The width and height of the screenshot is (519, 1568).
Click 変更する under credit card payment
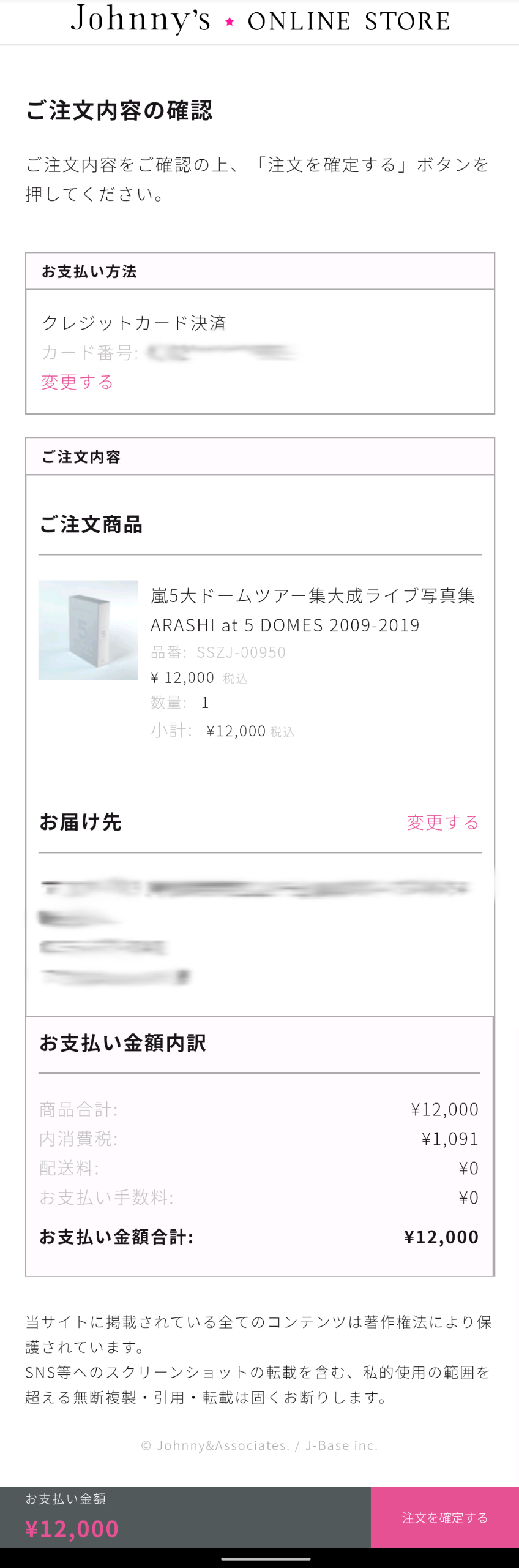pyautogui.click(x=77, y=382)
